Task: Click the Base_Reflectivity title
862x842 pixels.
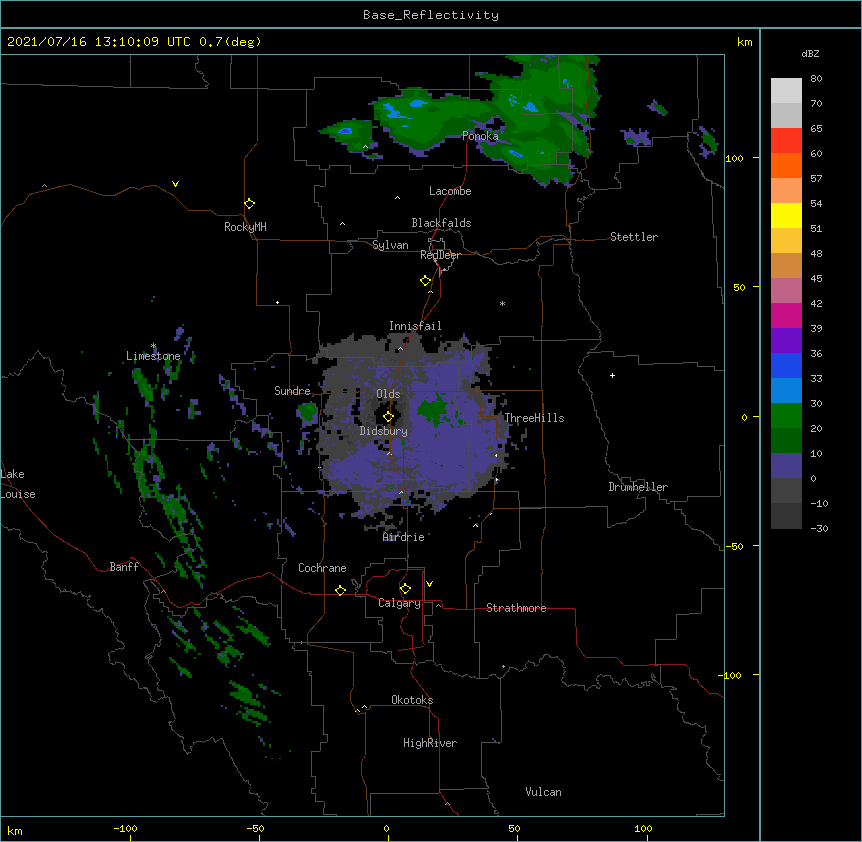Action: (431, 15)
